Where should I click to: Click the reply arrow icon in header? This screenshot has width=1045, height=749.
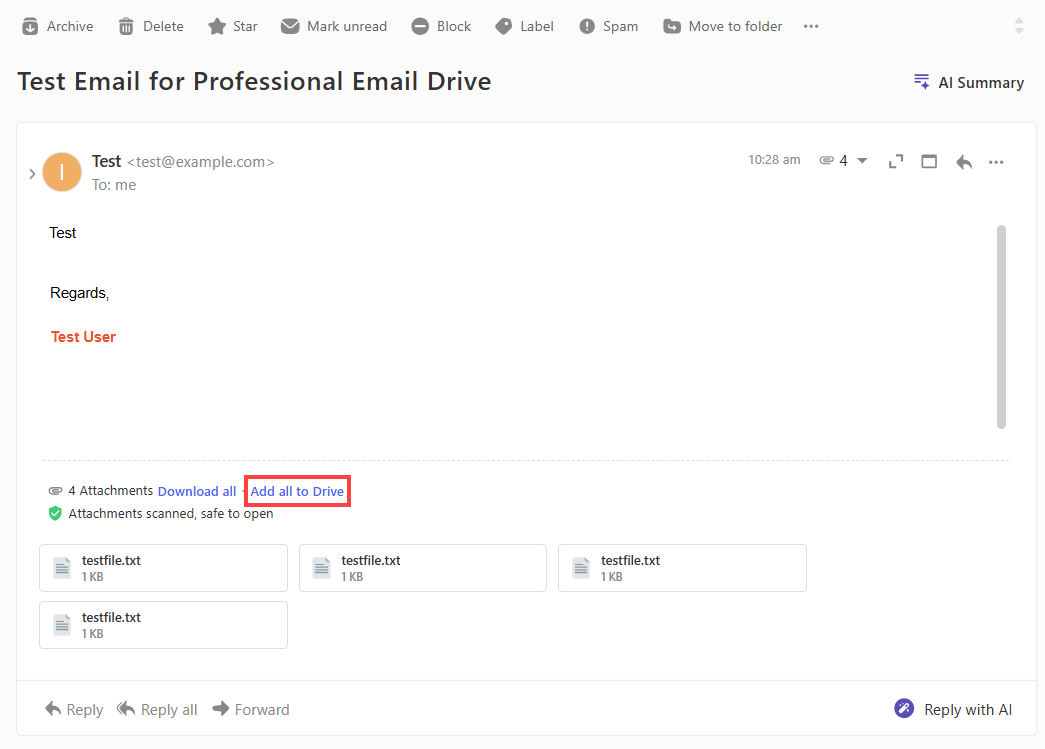click(x=964, y=162)
